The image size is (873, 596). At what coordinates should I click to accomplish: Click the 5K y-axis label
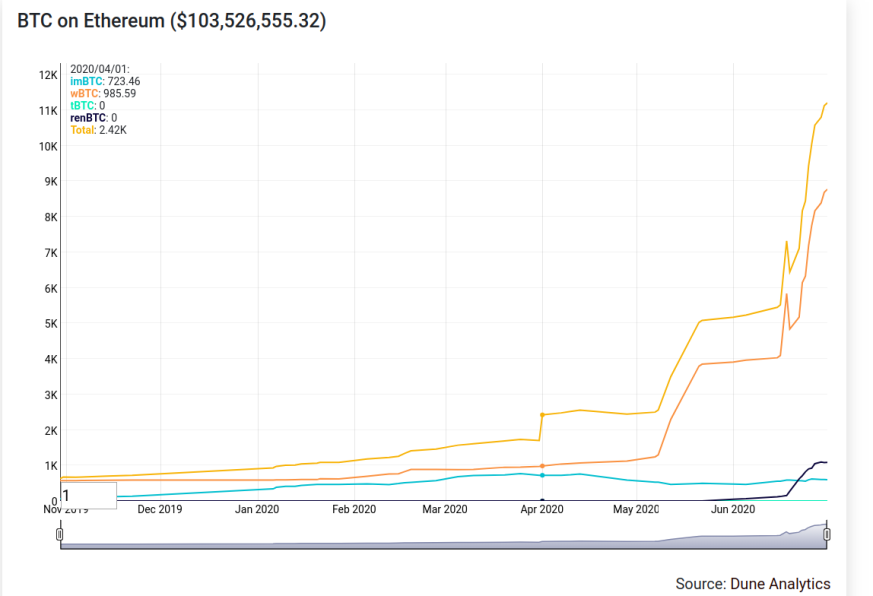tap(51, 324)
